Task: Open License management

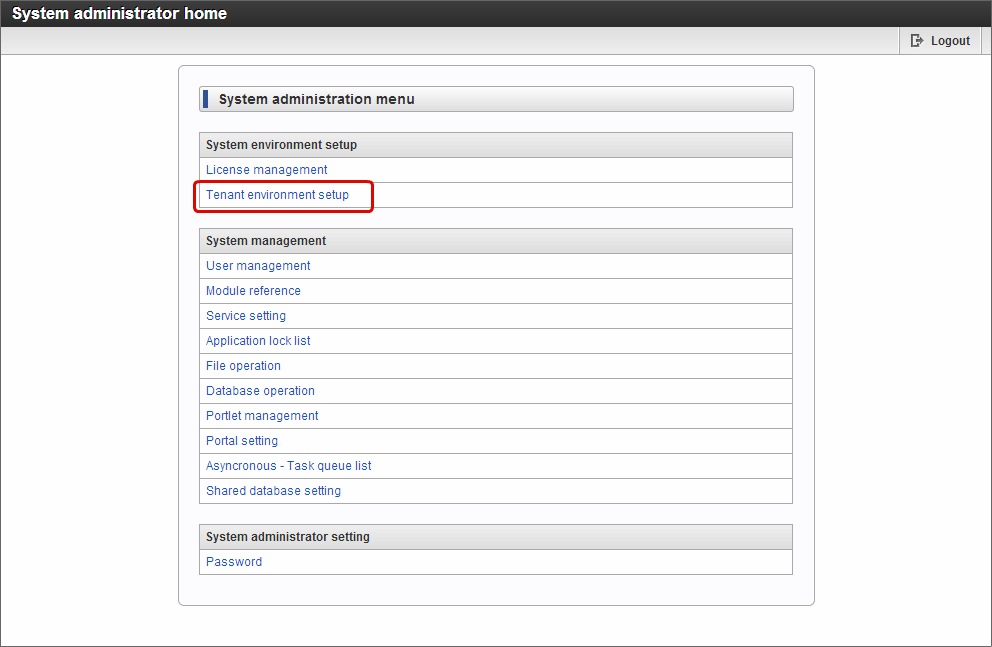Action: click(x=266, y=169)
